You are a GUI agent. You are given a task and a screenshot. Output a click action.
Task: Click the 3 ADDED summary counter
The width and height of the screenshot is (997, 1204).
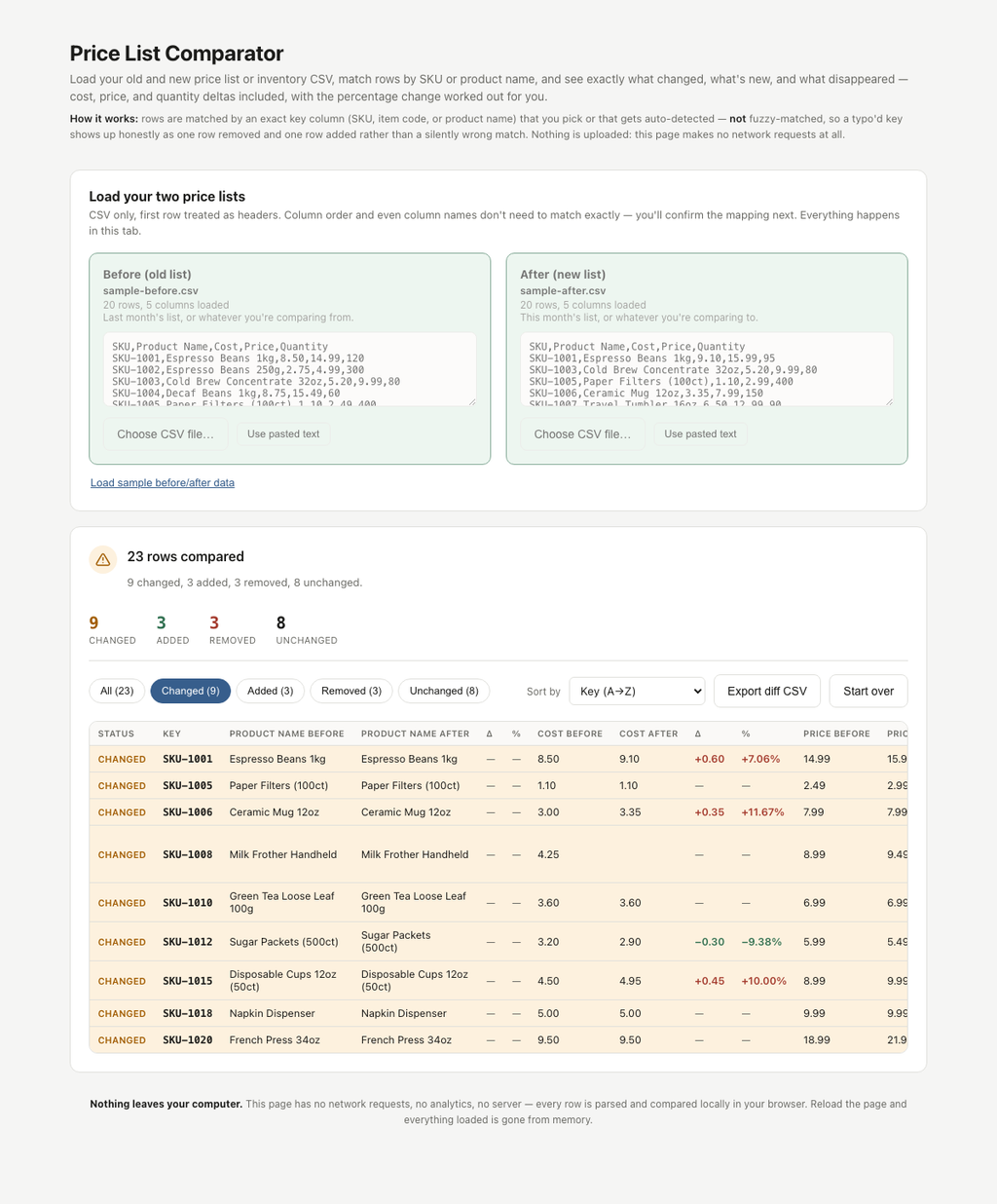pos(173,630)
